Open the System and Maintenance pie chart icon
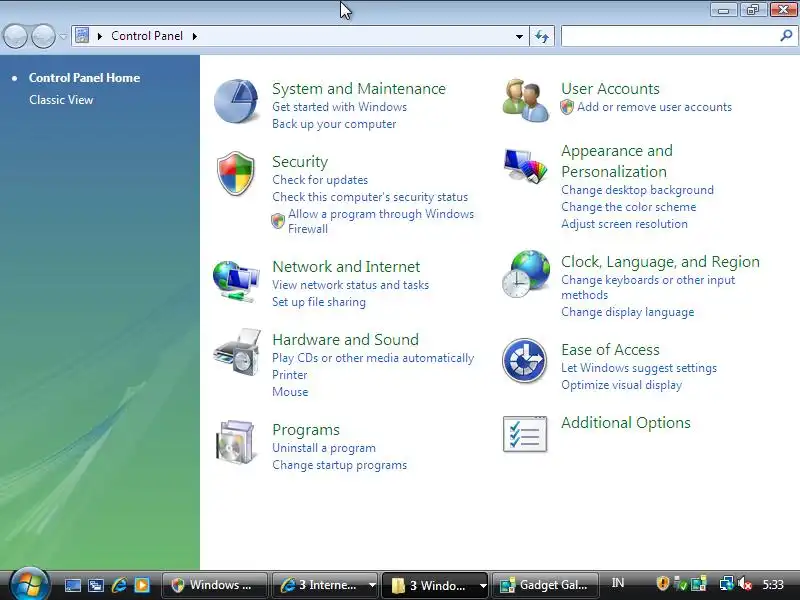Image resolution: width=800 pixels, height=600 pixels. (236, 101)
